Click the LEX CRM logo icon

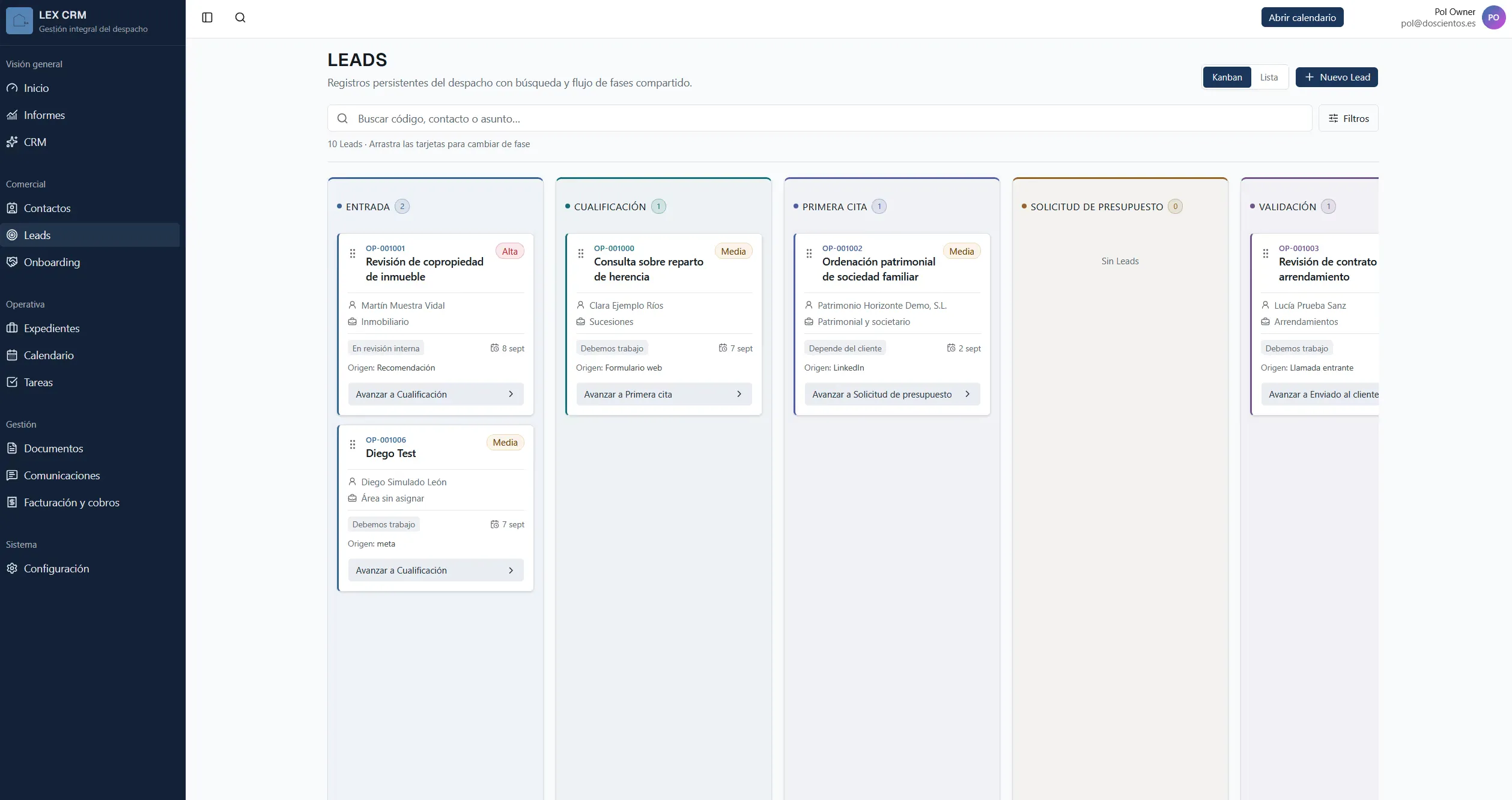19,21
